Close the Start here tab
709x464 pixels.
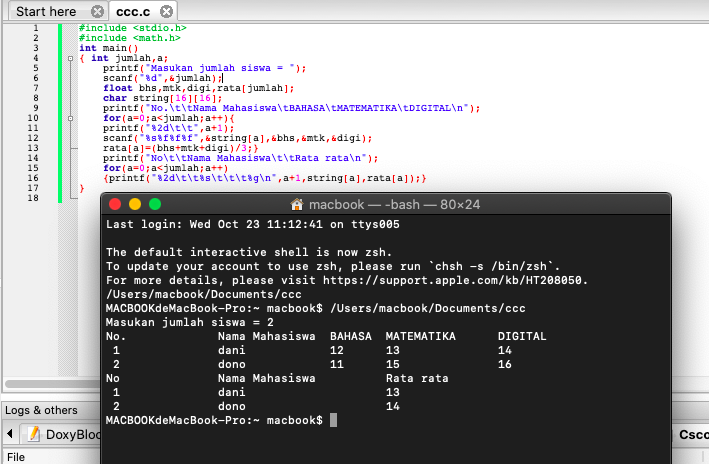[97, 11]
